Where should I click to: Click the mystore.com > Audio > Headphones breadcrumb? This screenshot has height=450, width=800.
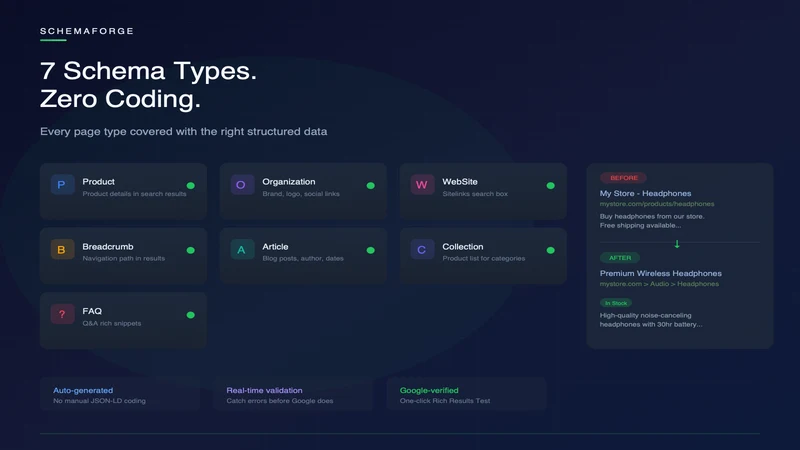[x=659, y=284]
